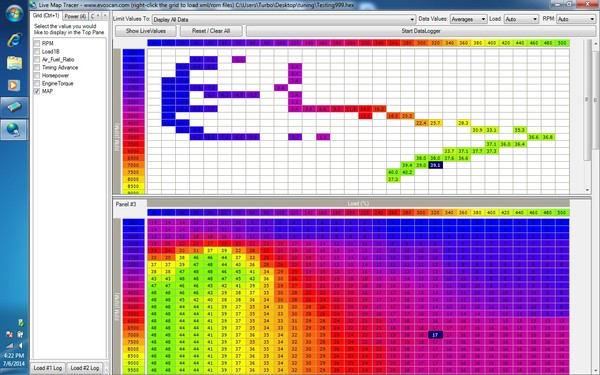
Task: Open the Windows Start orb
Action: coord(14,14)
